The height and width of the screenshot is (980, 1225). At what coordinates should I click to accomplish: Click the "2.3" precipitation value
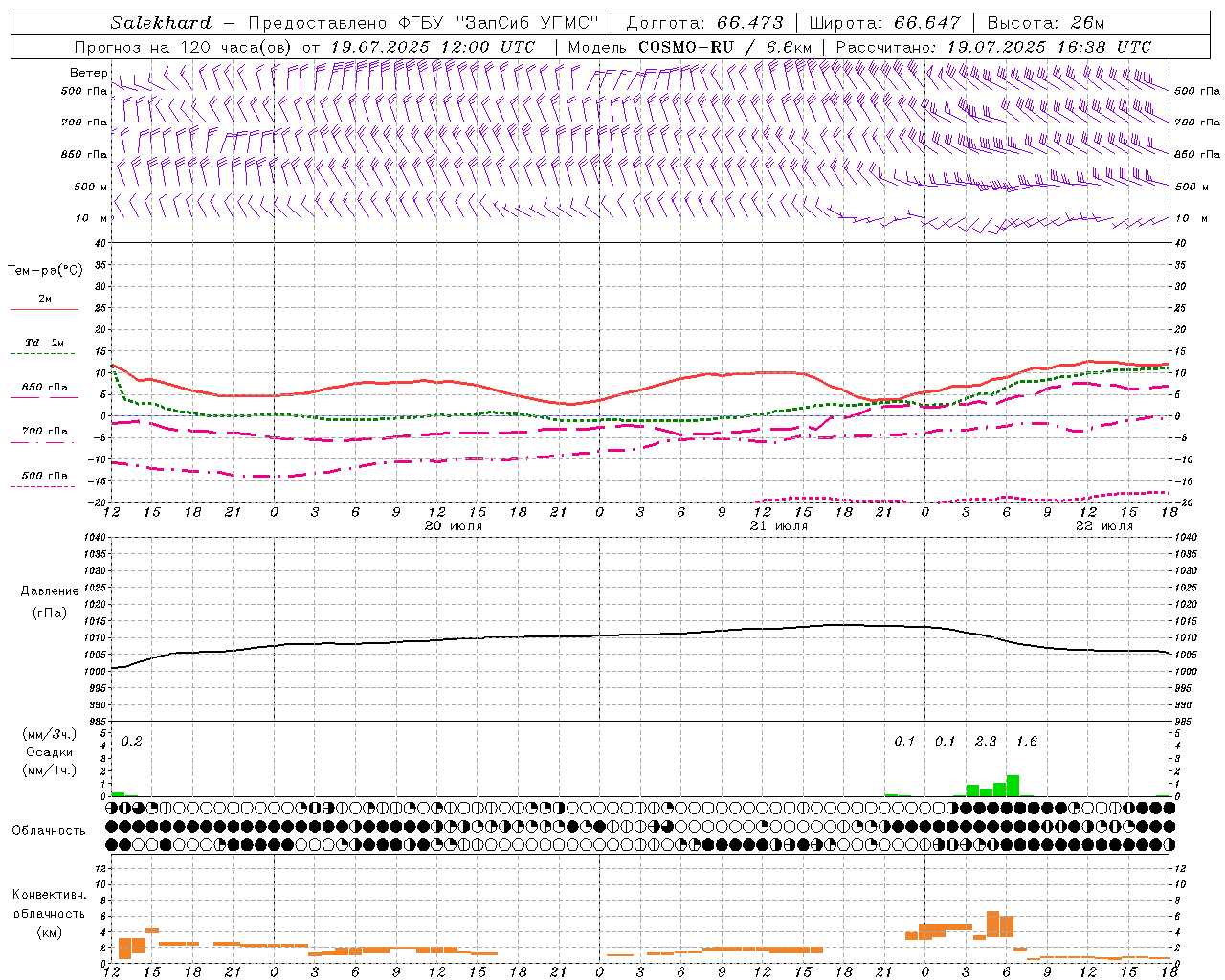coord(986,741)
